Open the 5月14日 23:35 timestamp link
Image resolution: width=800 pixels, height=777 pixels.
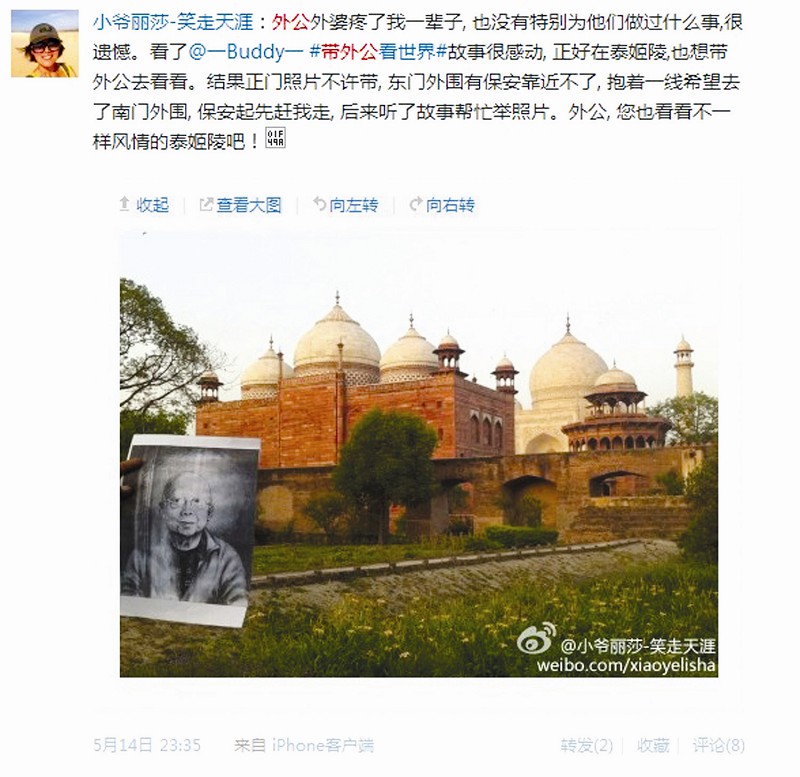[146, 745]
